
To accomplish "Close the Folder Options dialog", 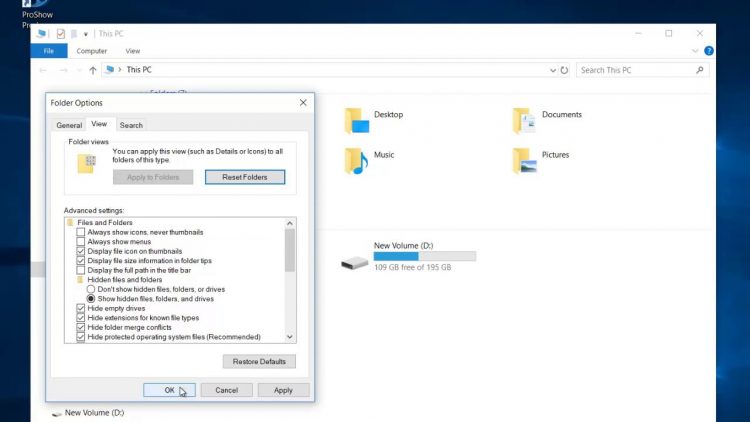I will (x=303, y=102).
